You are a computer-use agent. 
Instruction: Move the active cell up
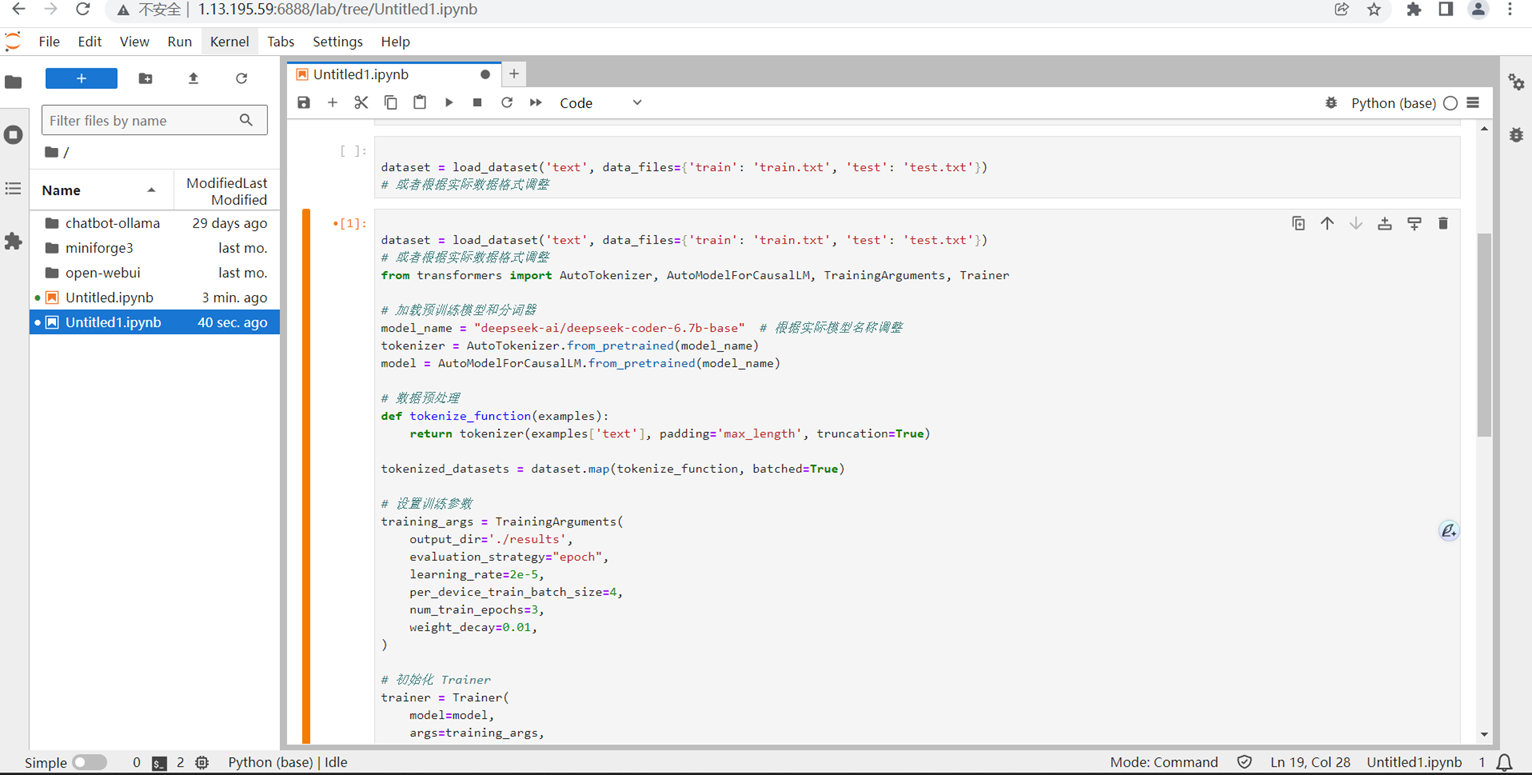[x=1327, y=224]
